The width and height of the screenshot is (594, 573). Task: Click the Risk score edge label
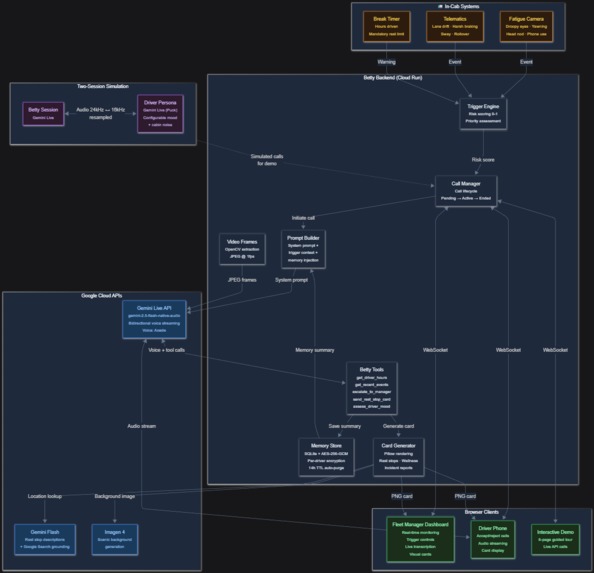(x=483, y=160)
